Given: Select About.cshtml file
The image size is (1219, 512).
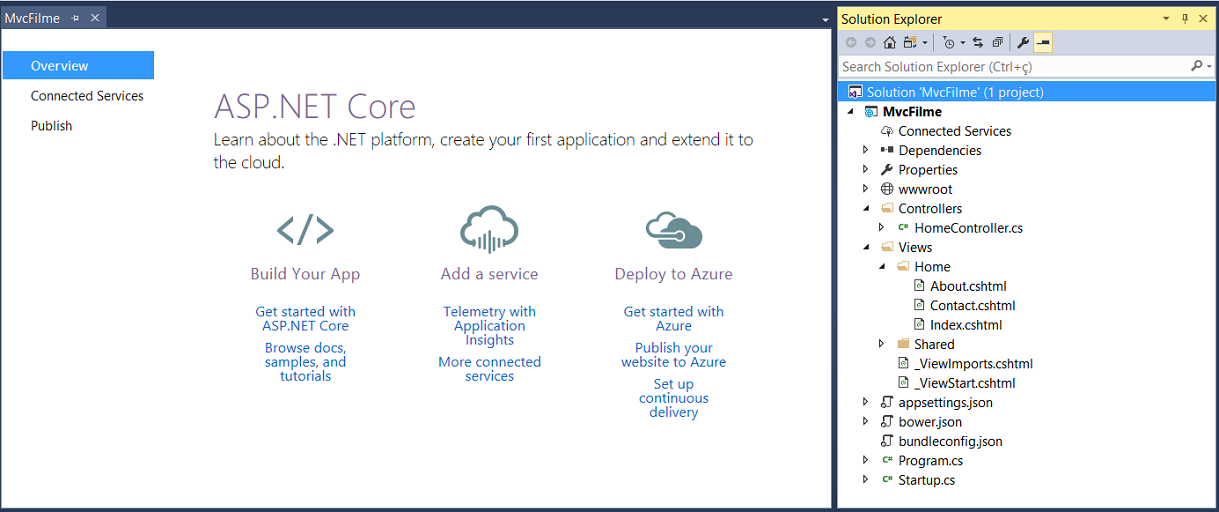Looking at the screenshot, I should coord(968,286).
